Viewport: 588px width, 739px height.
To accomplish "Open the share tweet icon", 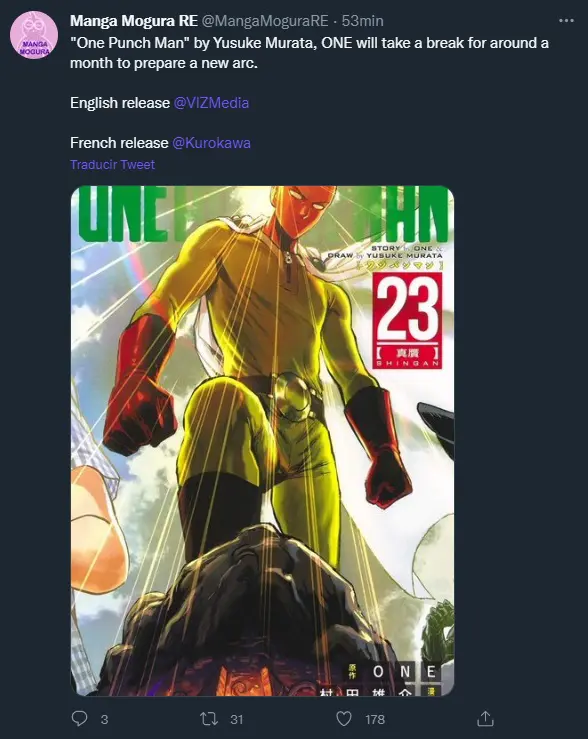I will tap(485, 718).
